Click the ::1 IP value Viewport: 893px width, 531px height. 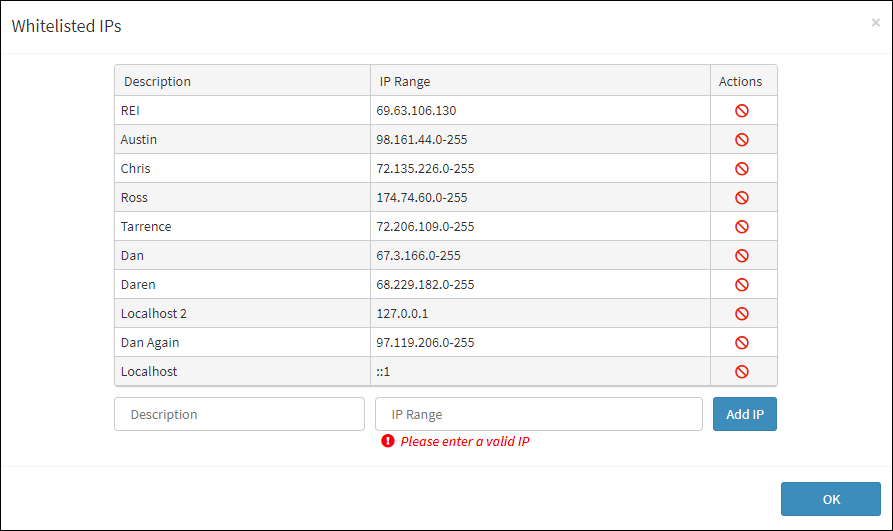tap(383, 372)
